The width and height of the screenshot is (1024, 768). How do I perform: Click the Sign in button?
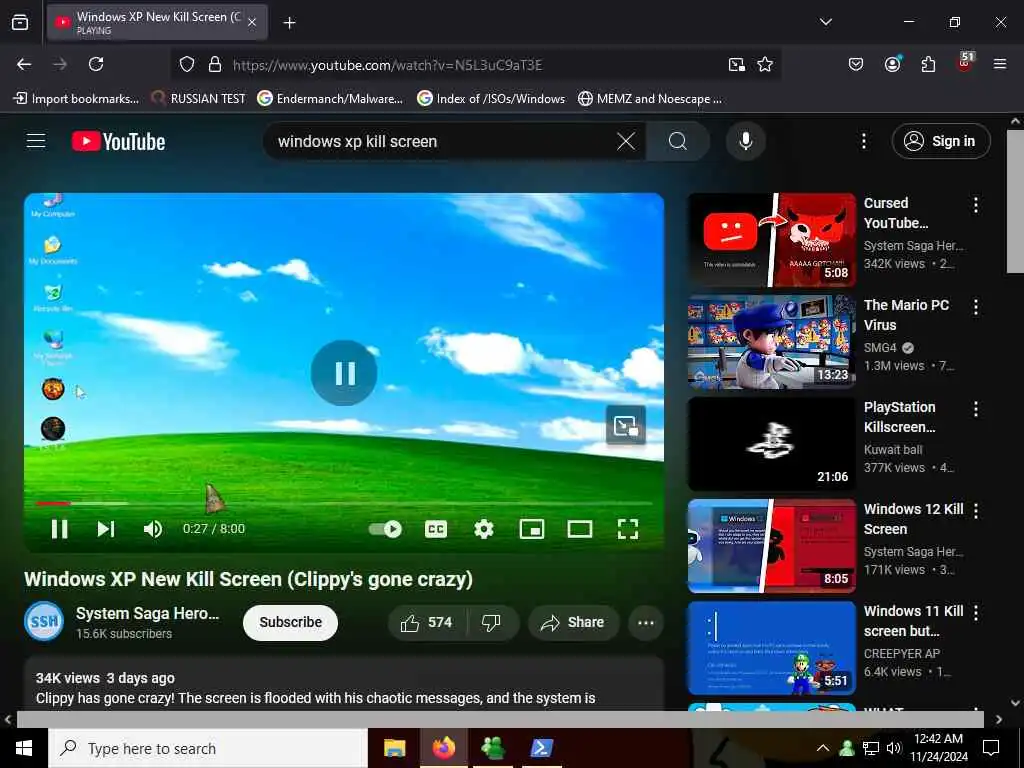coord(941,141)
